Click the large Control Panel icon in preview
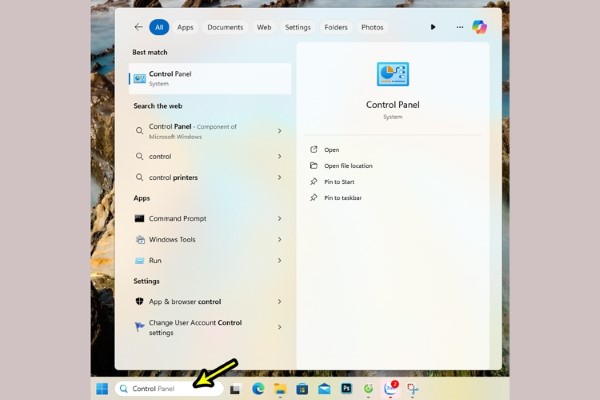Viewport: 600px width, 400px height. click(393, 74)
